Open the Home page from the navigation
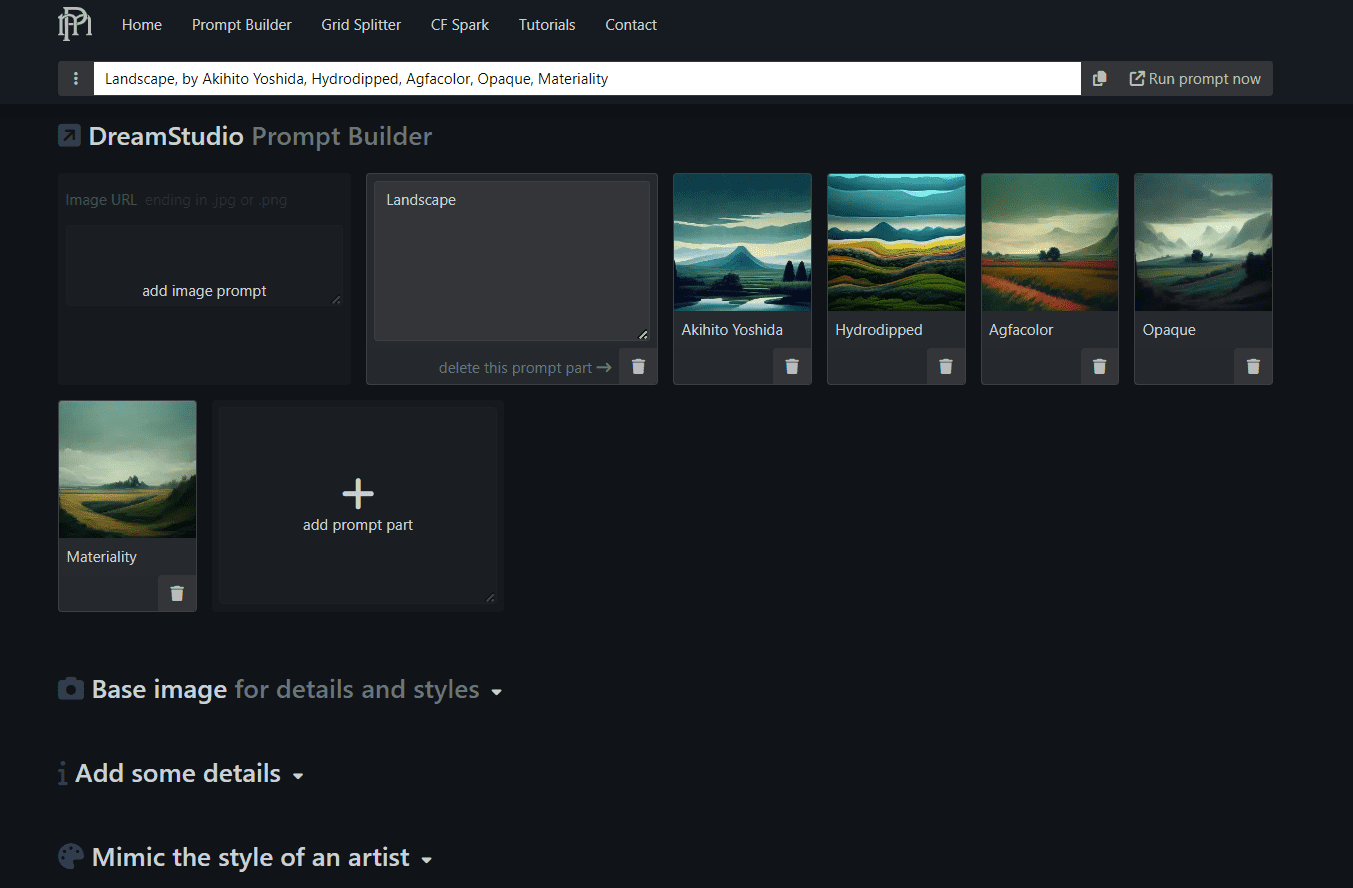The image size is (1353, 888). [141, 24]
